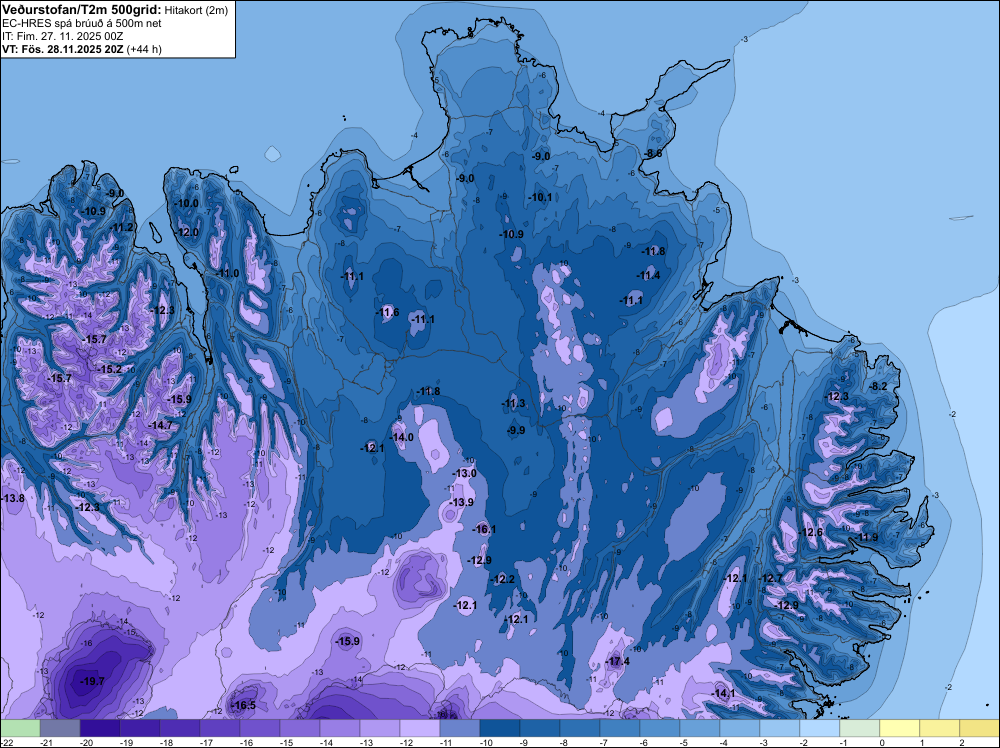Select the yellow 2 legend swatch
The image size is (1000, 748).
pyautogui.click(x=980, y=728)
